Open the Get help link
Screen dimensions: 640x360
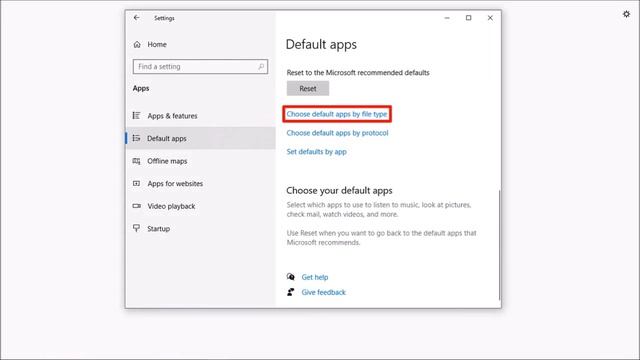click(x=315, y=277)
